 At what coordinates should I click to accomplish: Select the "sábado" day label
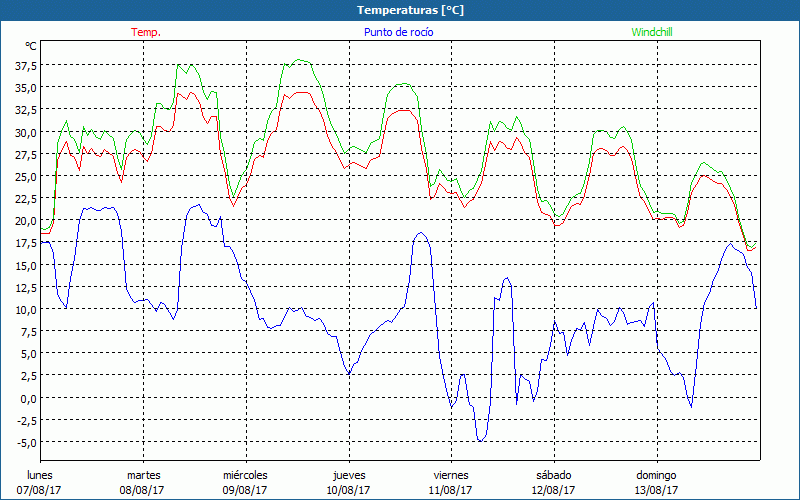[x=553, y=474]
